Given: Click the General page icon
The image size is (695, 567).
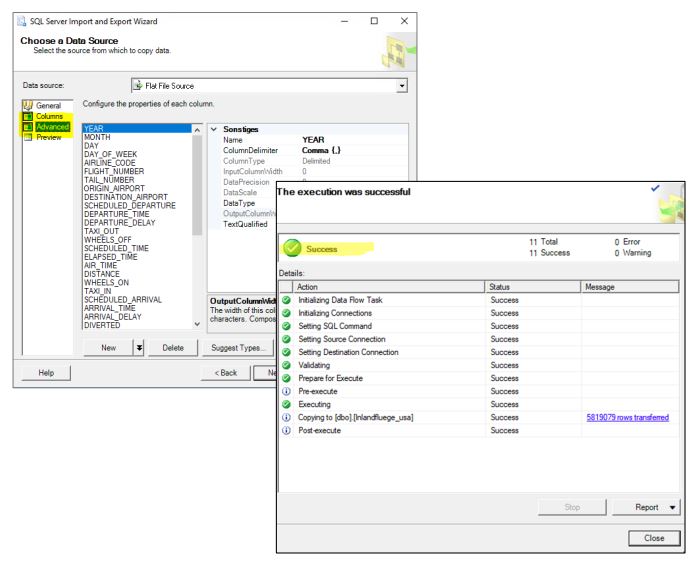Looking at the screenshot, I should pyautogui.click(x=27, y=105).
